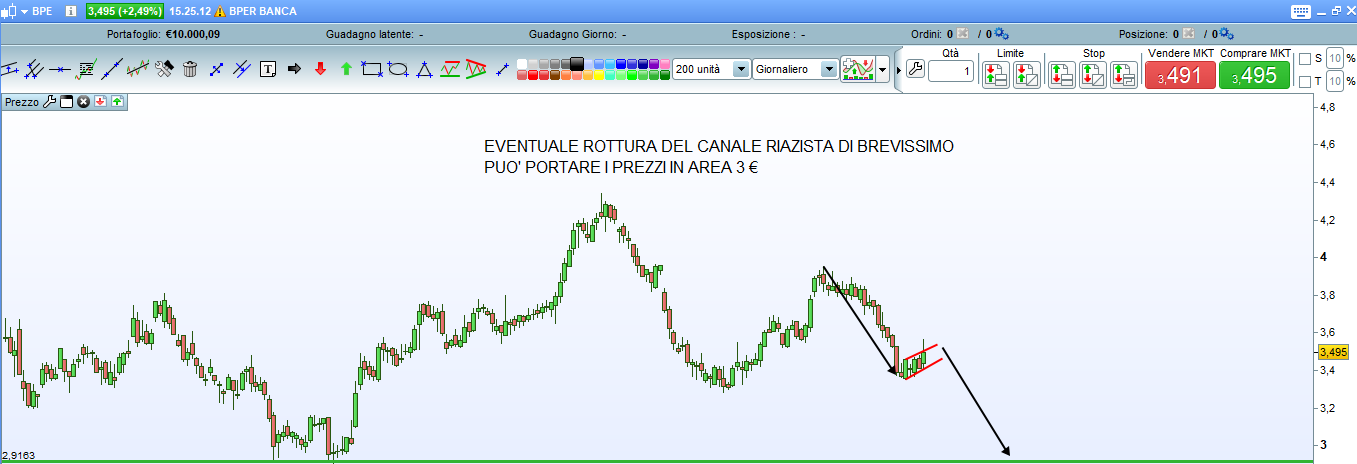Click Vendere MKT 3,491 sell button
Viewport: 1357px width, 464px height.
(1180, 75)
